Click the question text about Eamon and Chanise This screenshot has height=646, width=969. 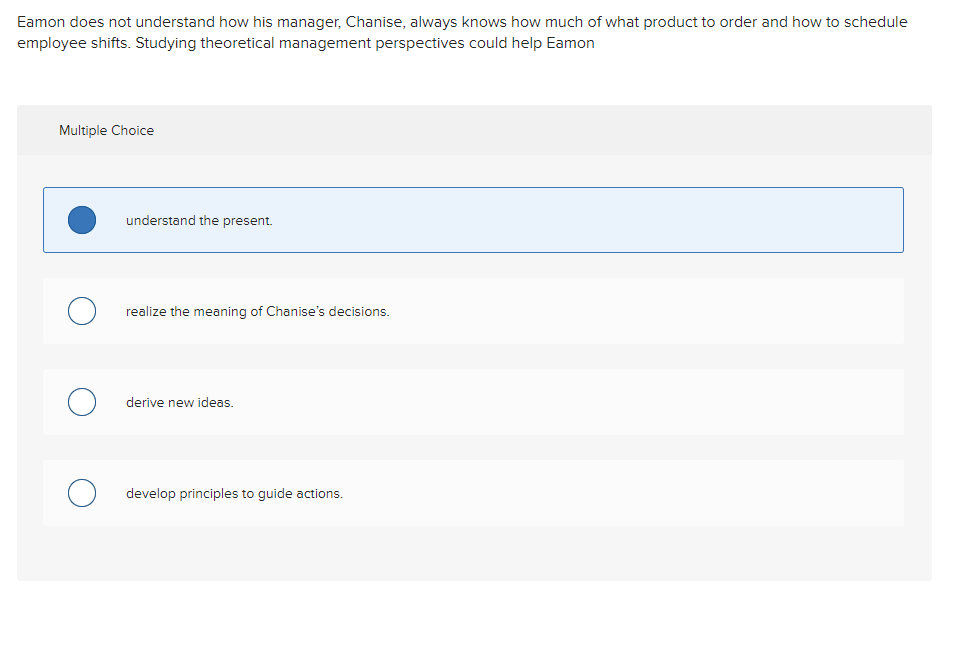(x=462, y=32)
